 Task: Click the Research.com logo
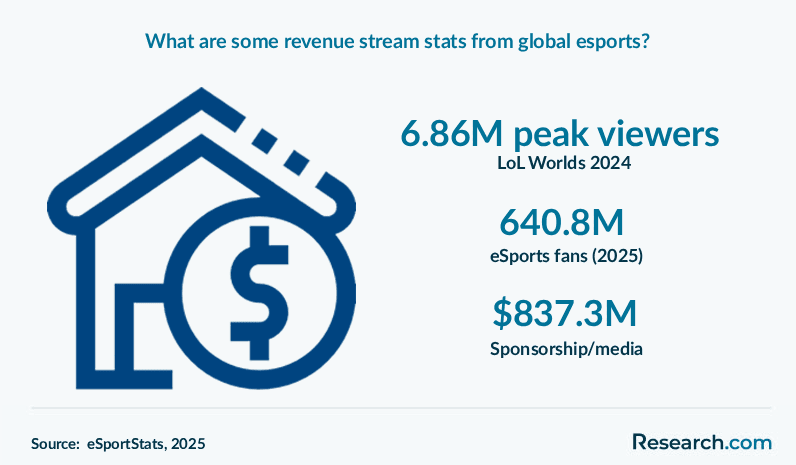(x=702, y=442)
